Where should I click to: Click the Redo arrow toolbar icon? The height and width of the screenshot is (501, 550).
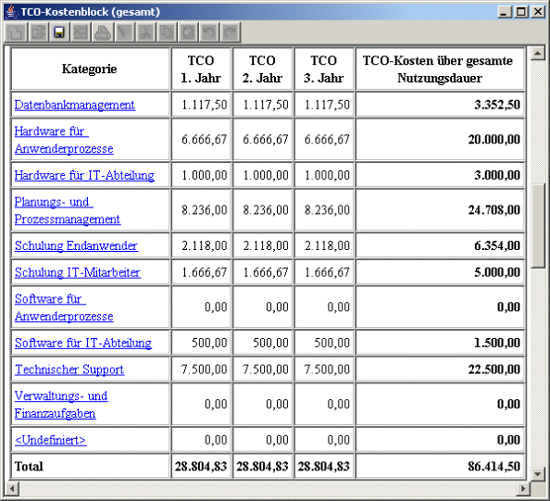point(231,32)
